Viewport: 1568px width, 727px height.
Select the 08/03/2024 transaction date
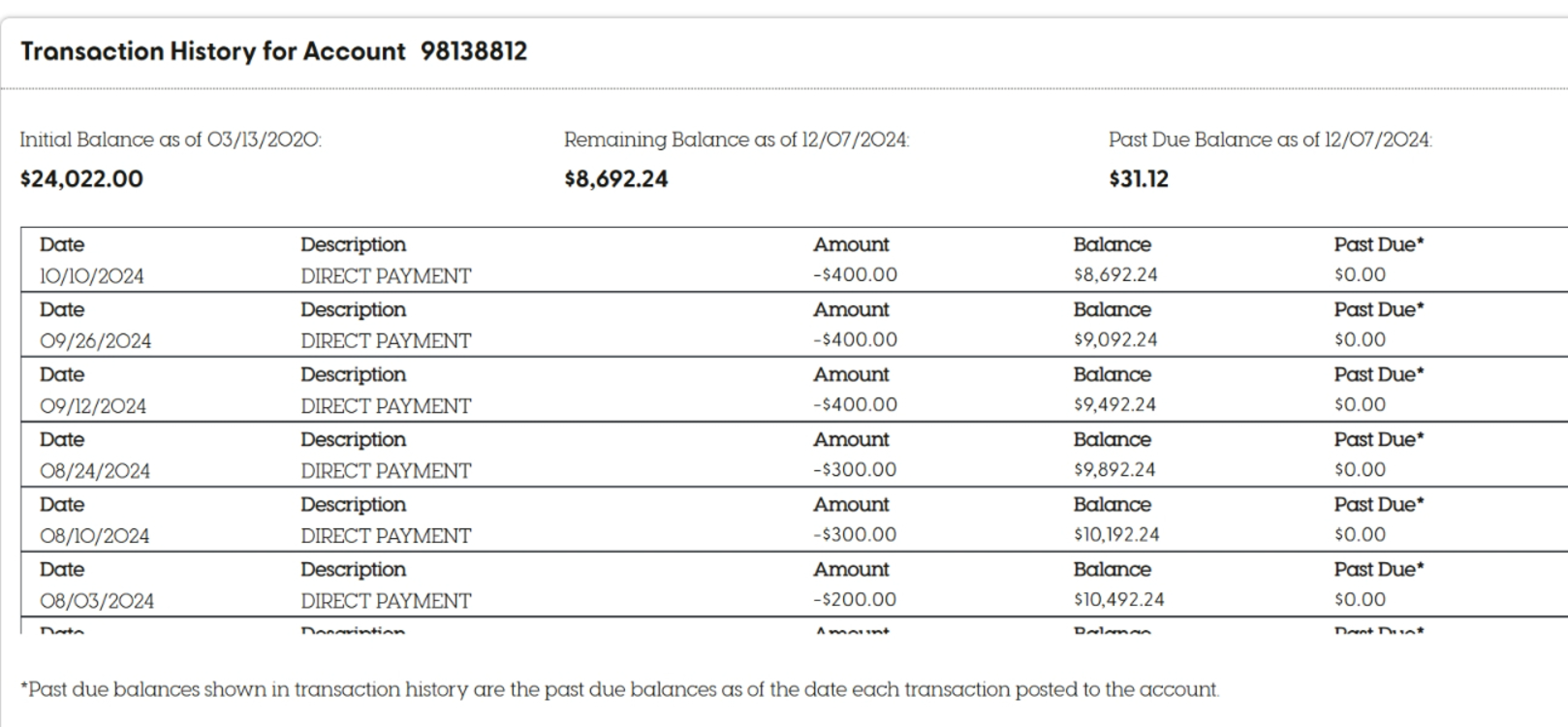pos(97,601)
